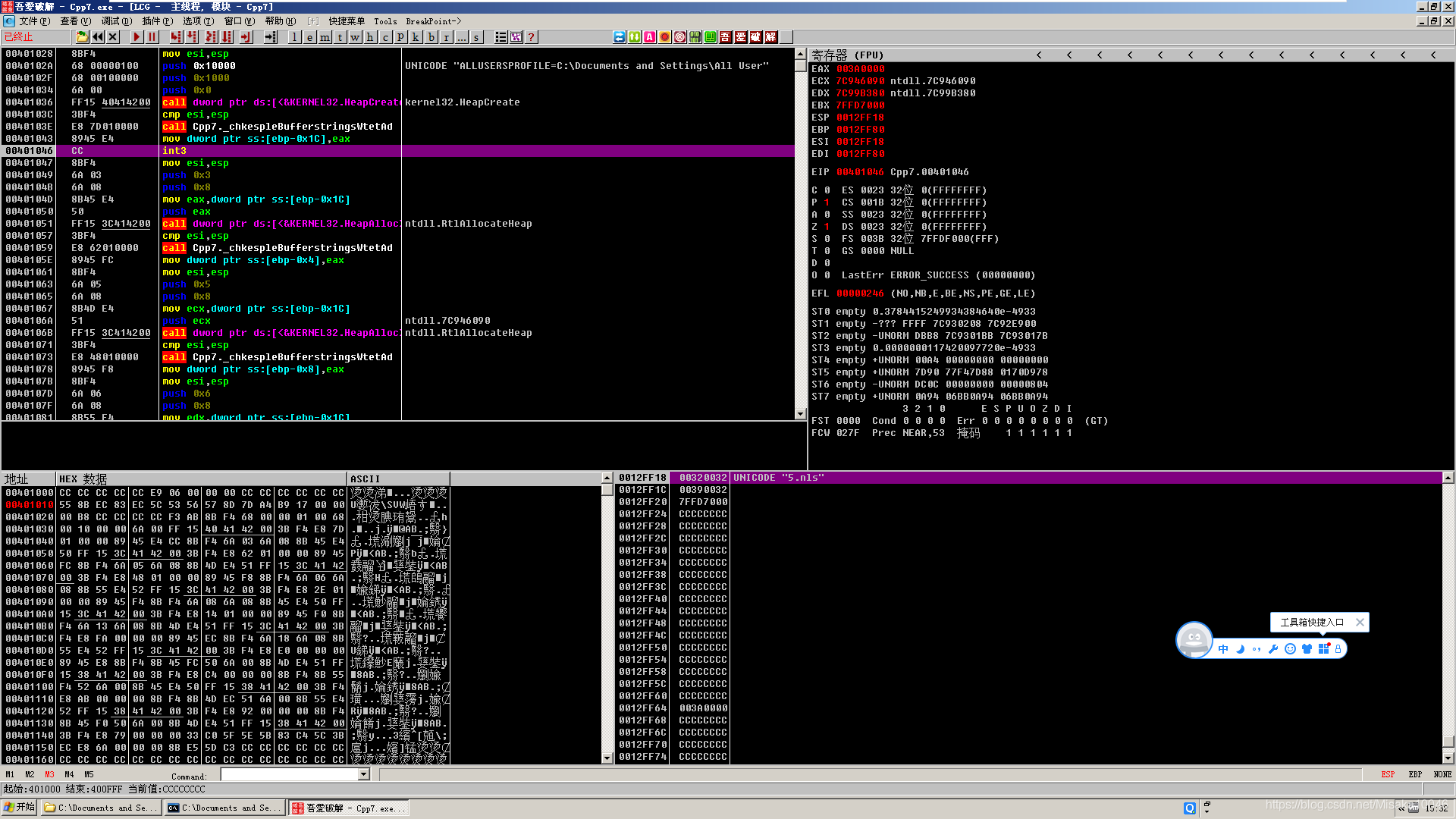Switch to memory dump M5
Image resolution: width=1456 pixels, height=819 pixels.
pyautogui.click(x=89, y=774)
